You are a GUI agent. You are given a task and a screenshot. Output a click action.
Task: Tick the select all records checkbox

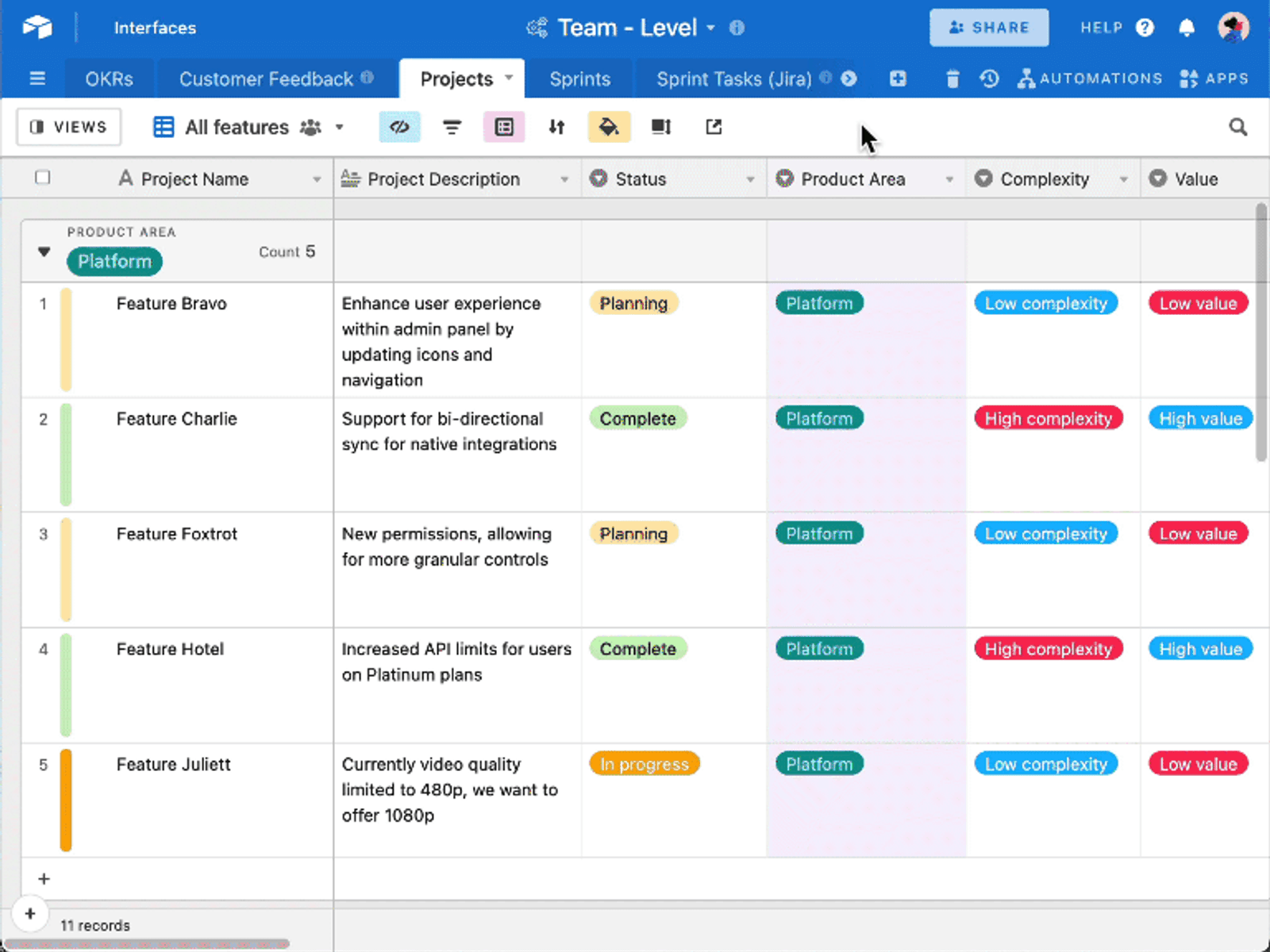coord(43,178)
